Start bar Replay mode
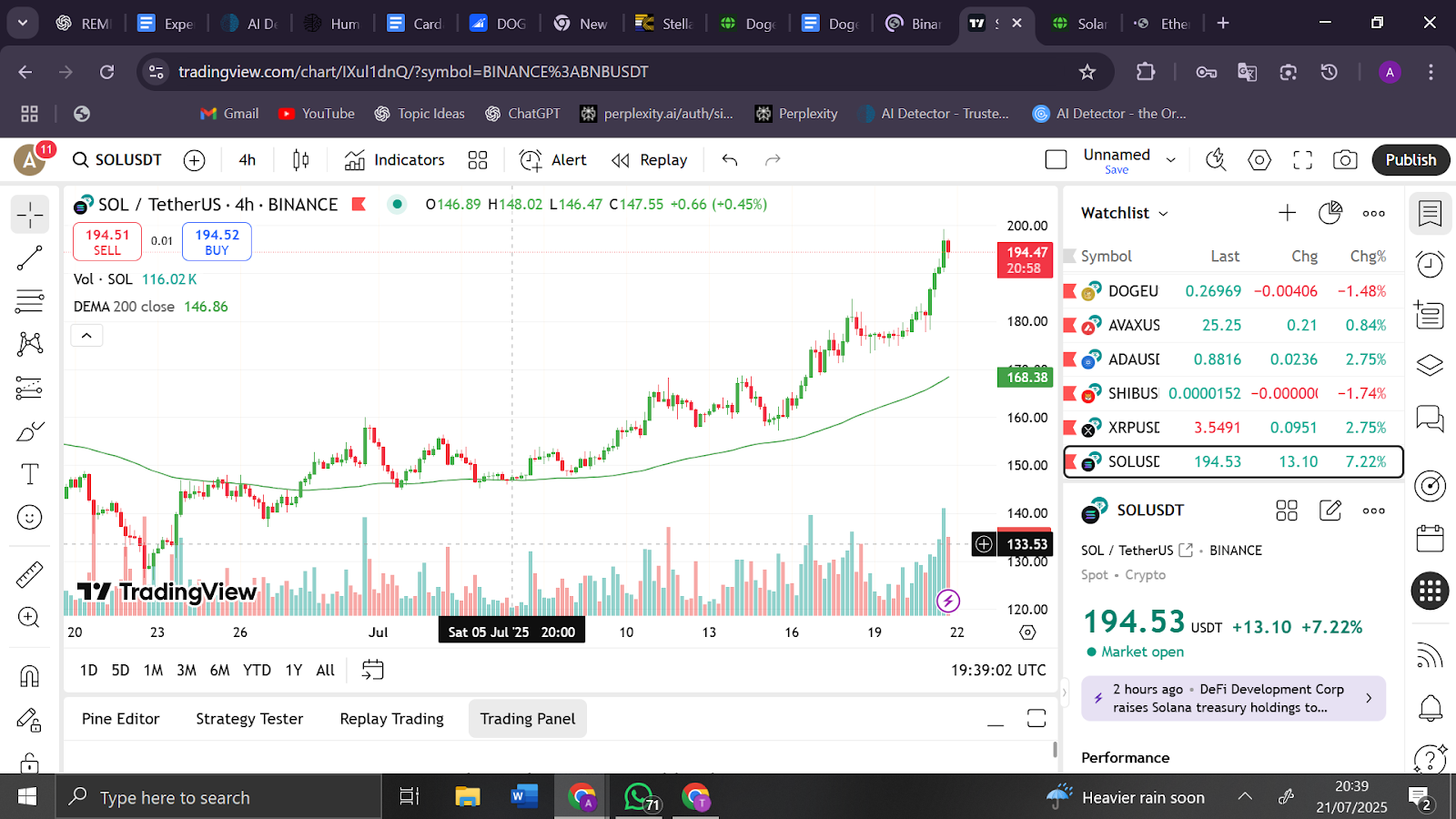This screenshot has width=1456, height=819. (650, 160)
